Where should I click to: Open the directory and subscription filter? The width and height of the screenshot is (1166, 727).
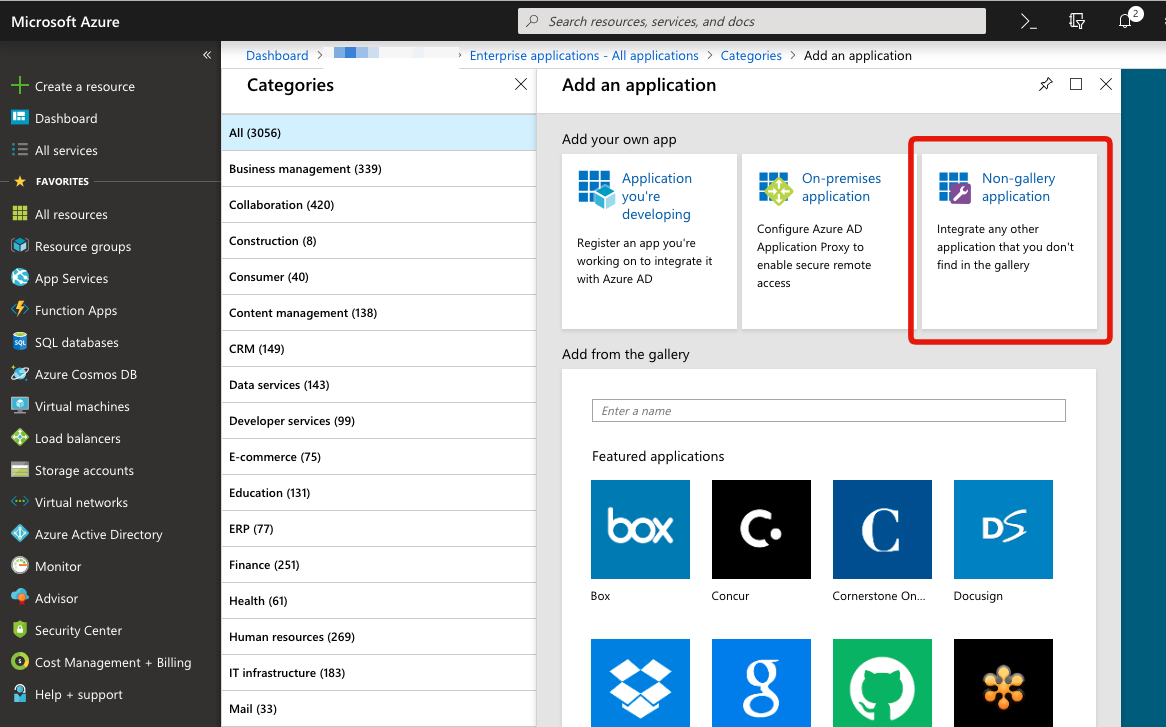[x=1076, y=20]
